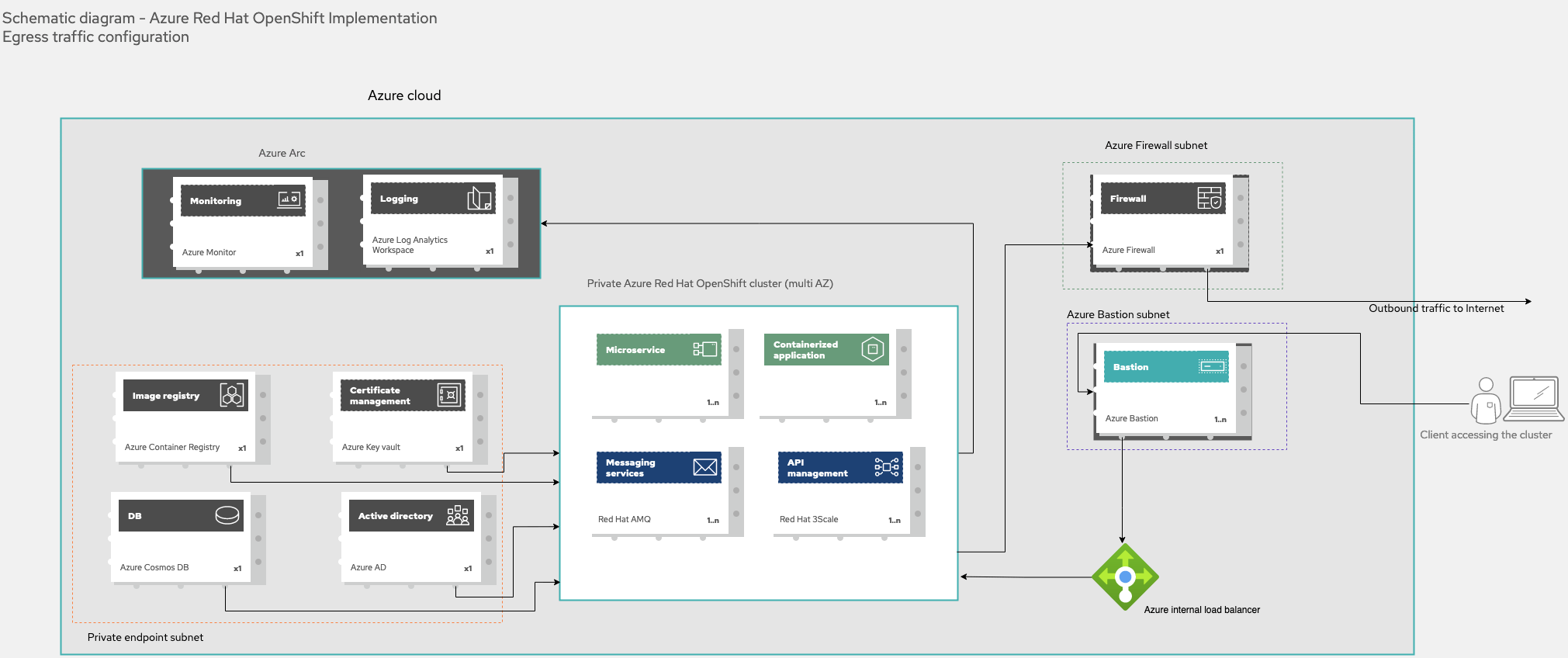The width and height of the screenshot is (1568, 658).
Task: Click the Bastion host icon
Action: click(1212, 366)
